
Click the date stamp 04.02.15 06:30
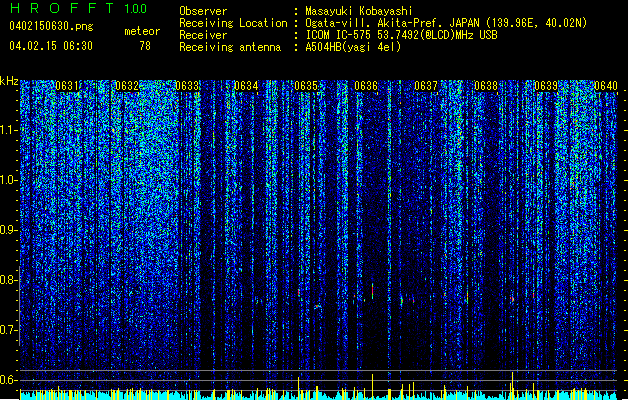[x=51, y=46]
